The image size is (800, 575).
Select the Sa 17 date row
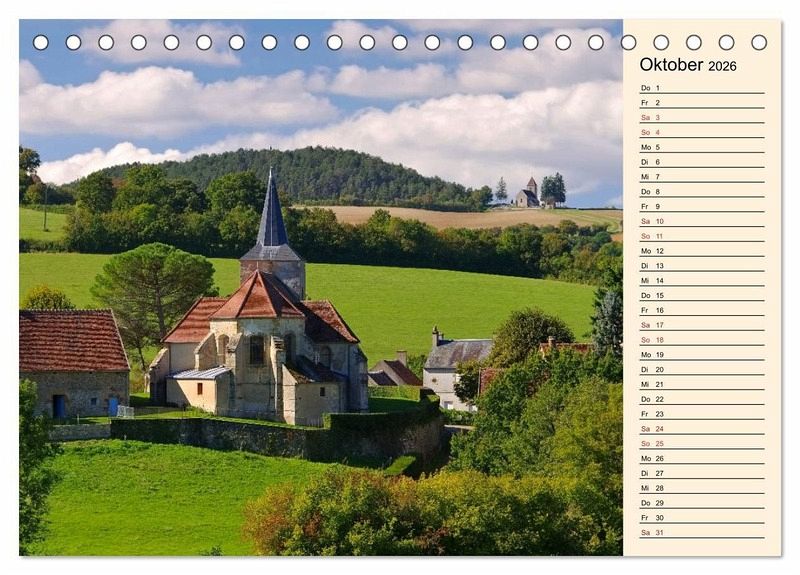tap(701, 325)
